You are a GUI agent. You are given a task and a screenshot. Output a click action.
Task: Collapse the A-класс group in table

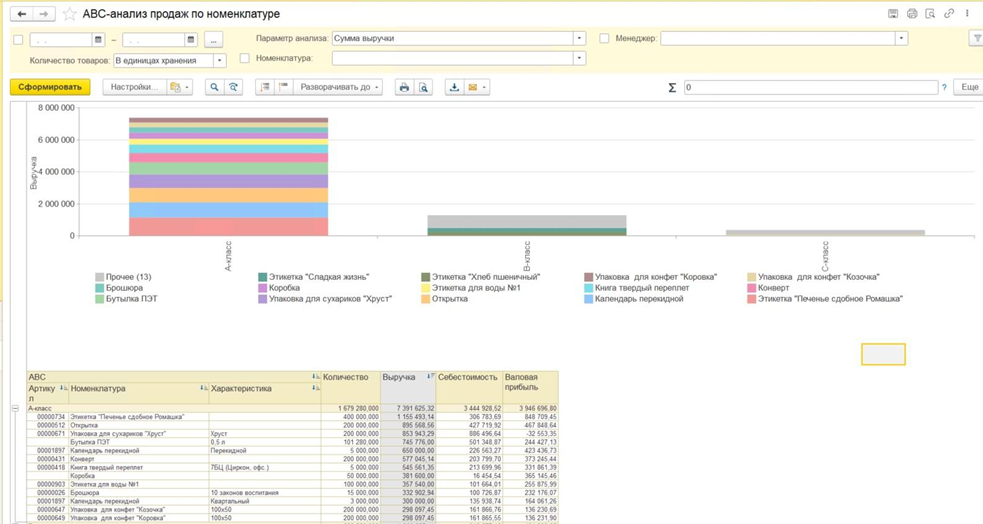[x=15, y=409]
